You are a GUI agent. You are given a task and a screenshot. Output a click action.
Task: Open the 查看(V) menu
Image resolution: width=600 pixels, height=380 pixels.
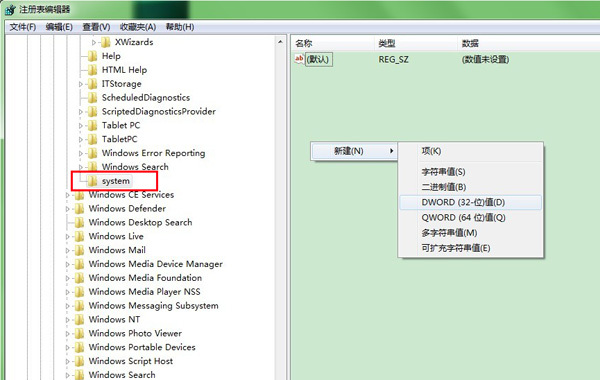pyautogui.click(x=96, y=27)
